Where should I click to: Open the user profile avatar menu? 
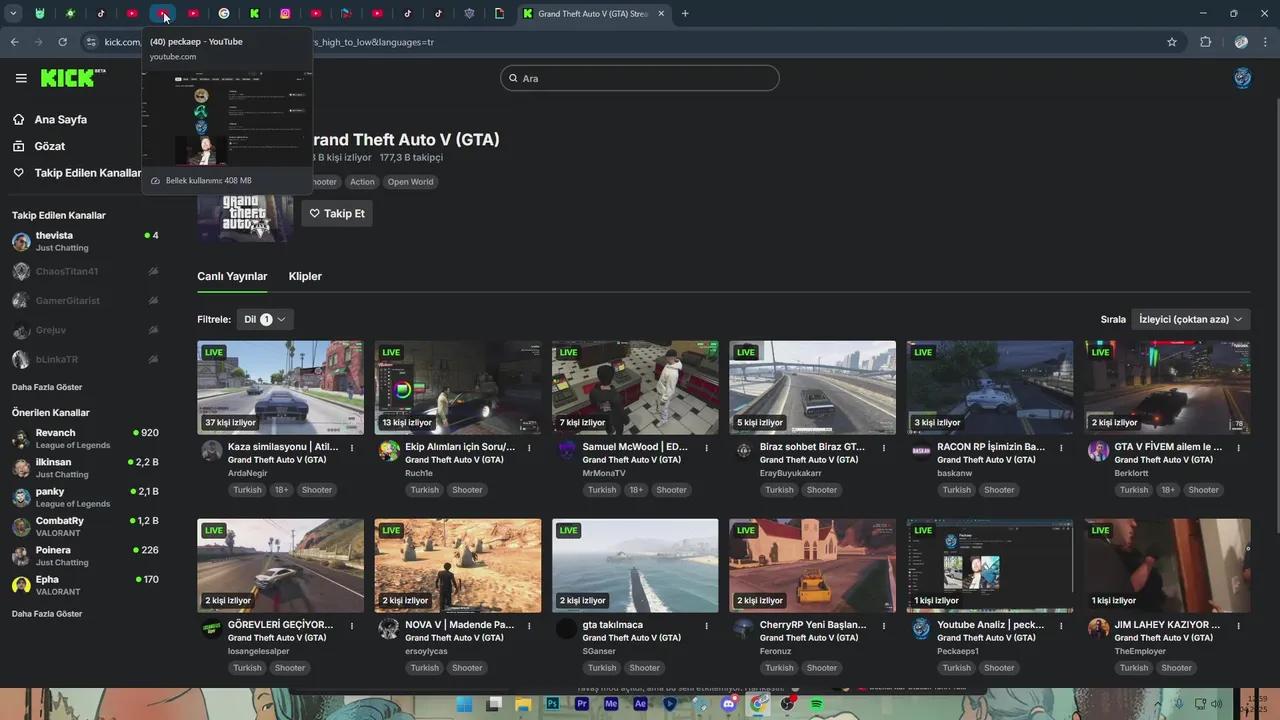(x=1242, y=78)
